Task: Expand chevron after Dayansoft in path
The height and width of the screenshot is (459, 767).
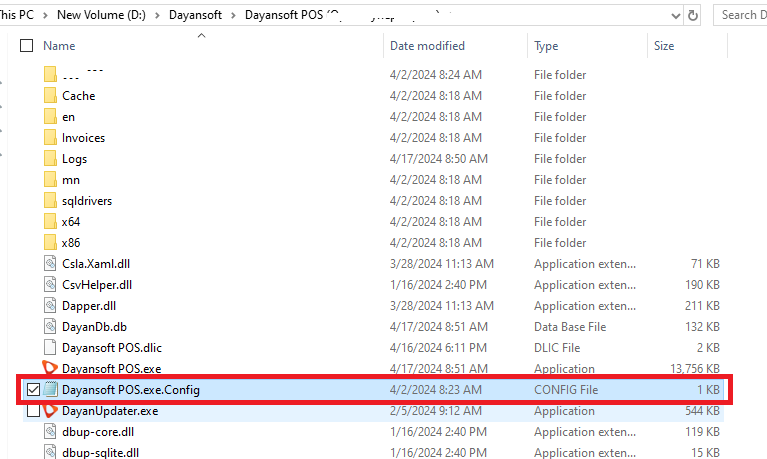Action: pyautogui.click(x=233, y=16)
